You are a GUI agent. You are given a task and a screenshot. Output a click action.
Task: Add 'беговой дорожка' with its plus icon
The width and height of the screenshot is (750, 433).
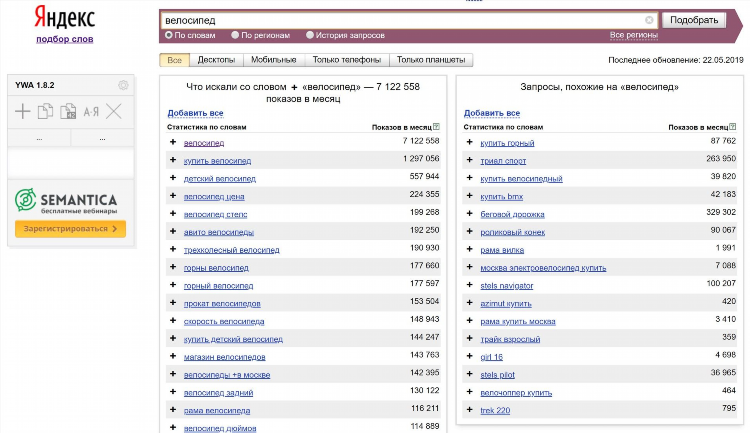pos(470,213)
